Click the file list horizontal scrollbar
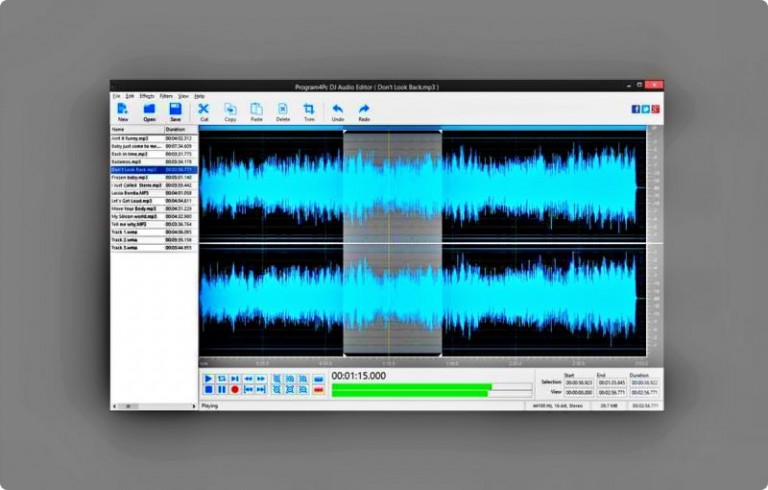The image size is (768, 490). point(154,406)
